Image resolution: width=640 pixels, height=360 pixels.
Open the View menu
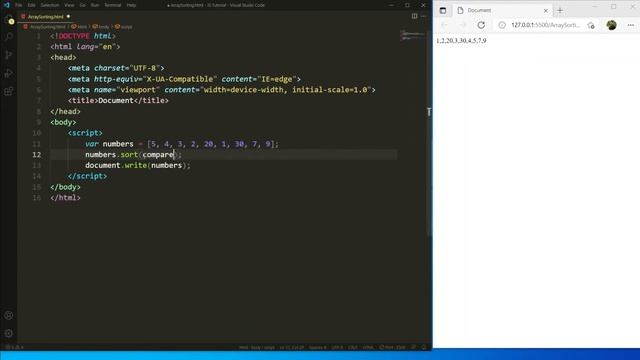[x=69, y=5]
